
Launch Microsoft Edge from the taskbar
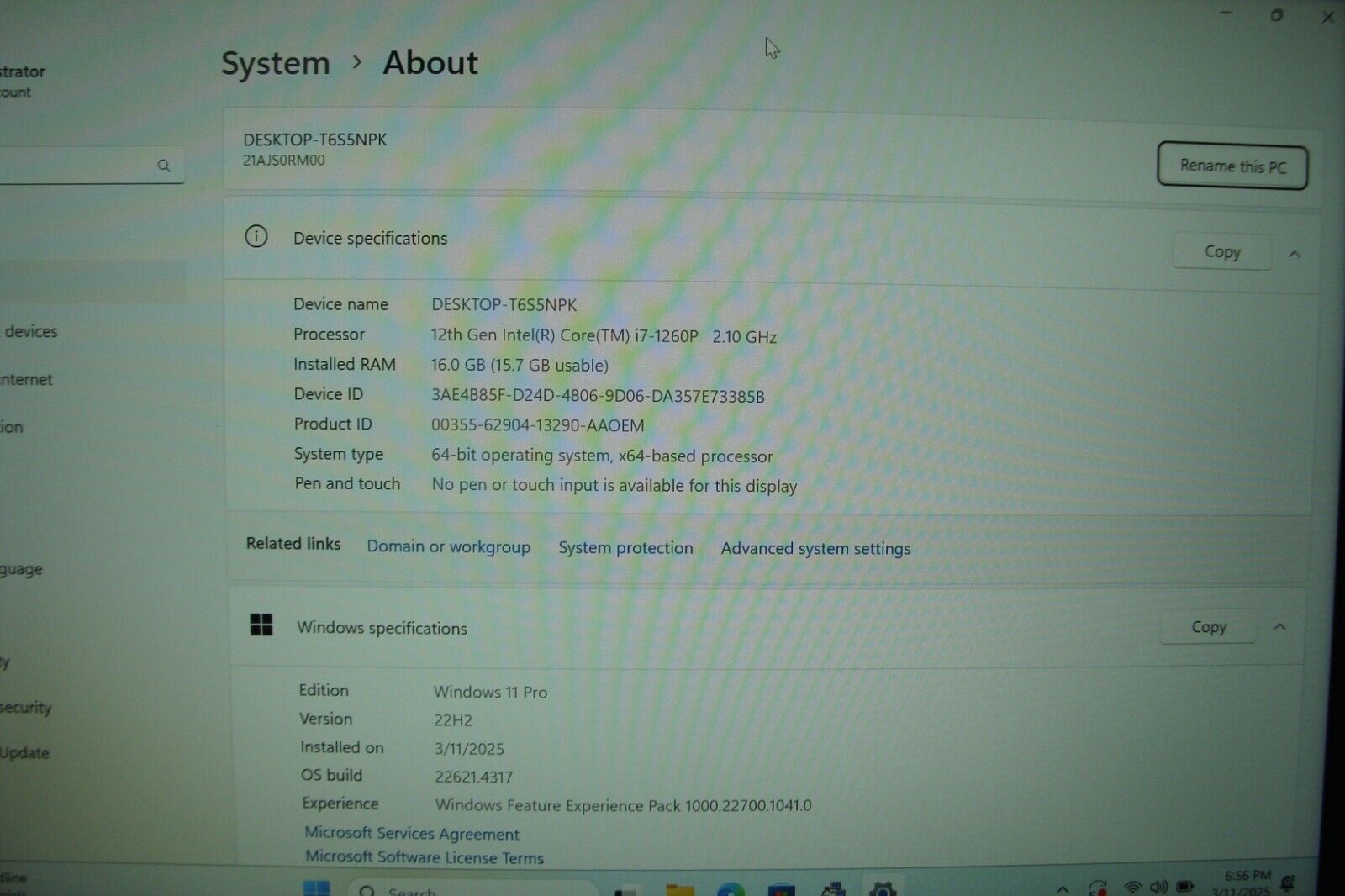(x=731, y=889)
